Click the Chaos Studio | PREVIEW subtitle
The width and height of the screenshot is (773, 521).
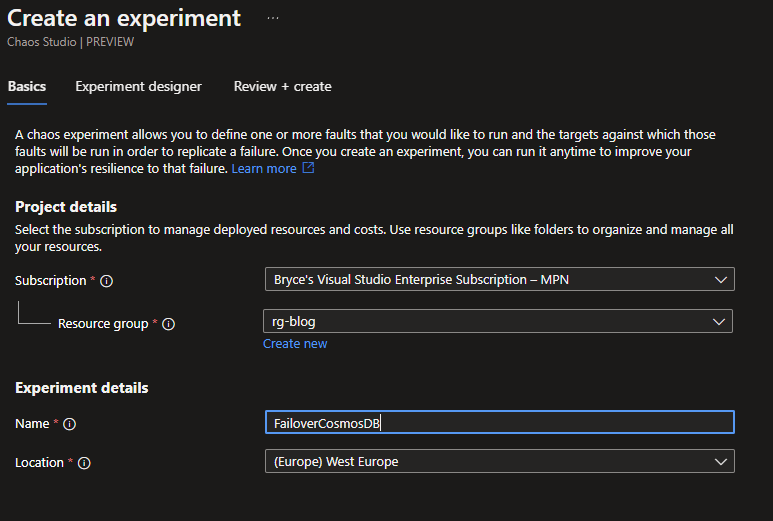tap(70, 42)
